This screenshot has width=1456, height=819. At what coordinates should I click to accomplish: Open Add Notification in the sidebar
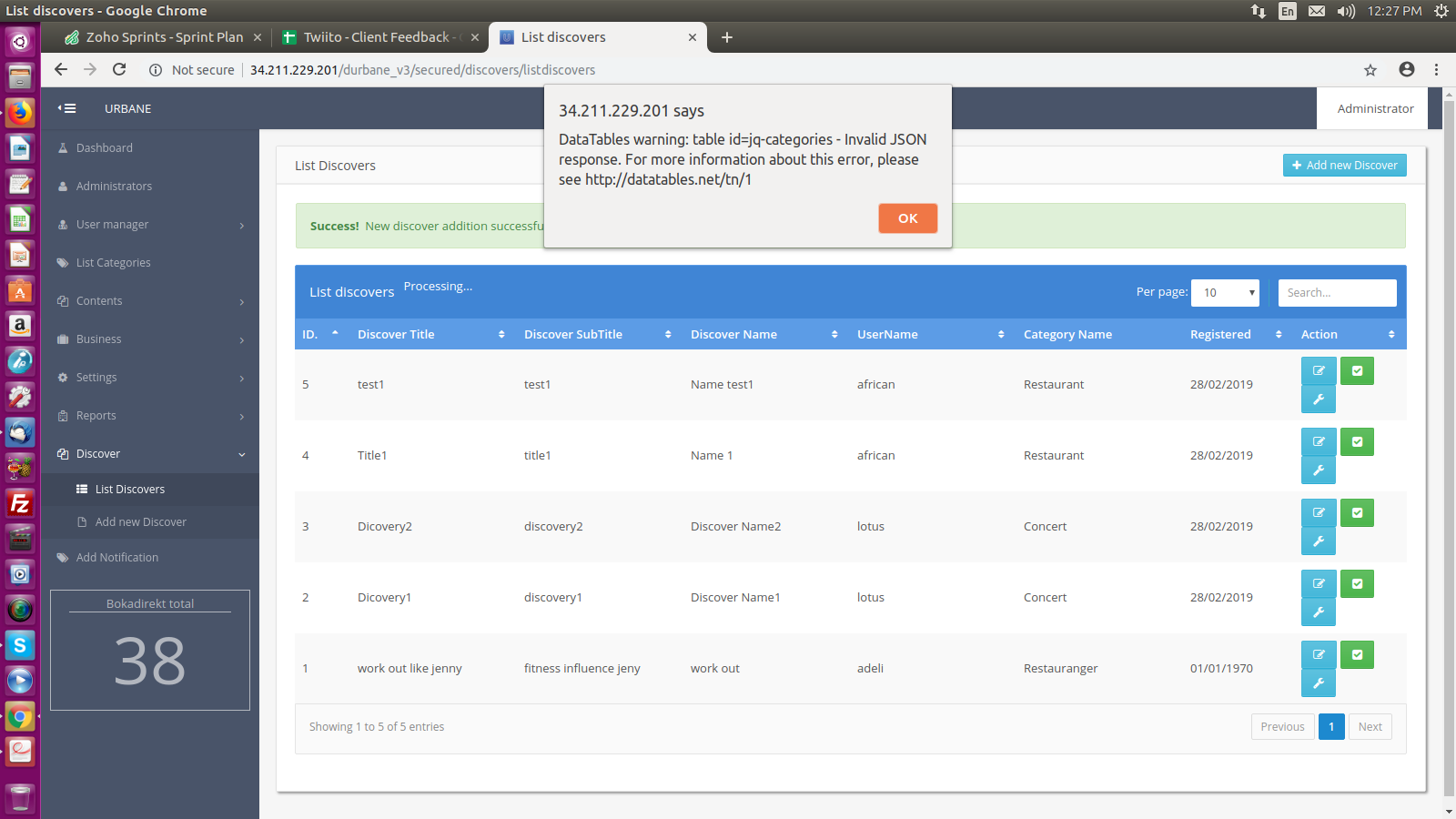coord(150,558)
